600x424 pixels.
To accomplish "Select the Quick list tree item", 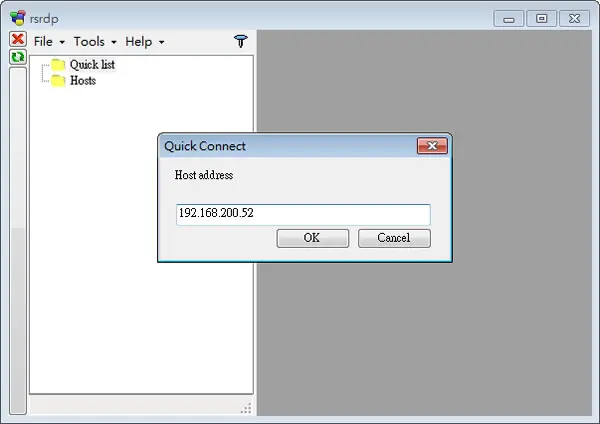I will tap(92, 65).
